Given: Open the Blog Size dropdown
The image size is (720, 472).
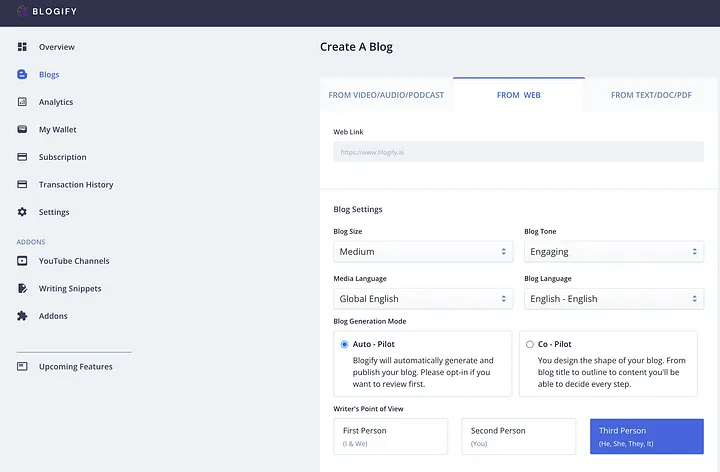Looking at the screenshot, I should click(x=423, y=252).
